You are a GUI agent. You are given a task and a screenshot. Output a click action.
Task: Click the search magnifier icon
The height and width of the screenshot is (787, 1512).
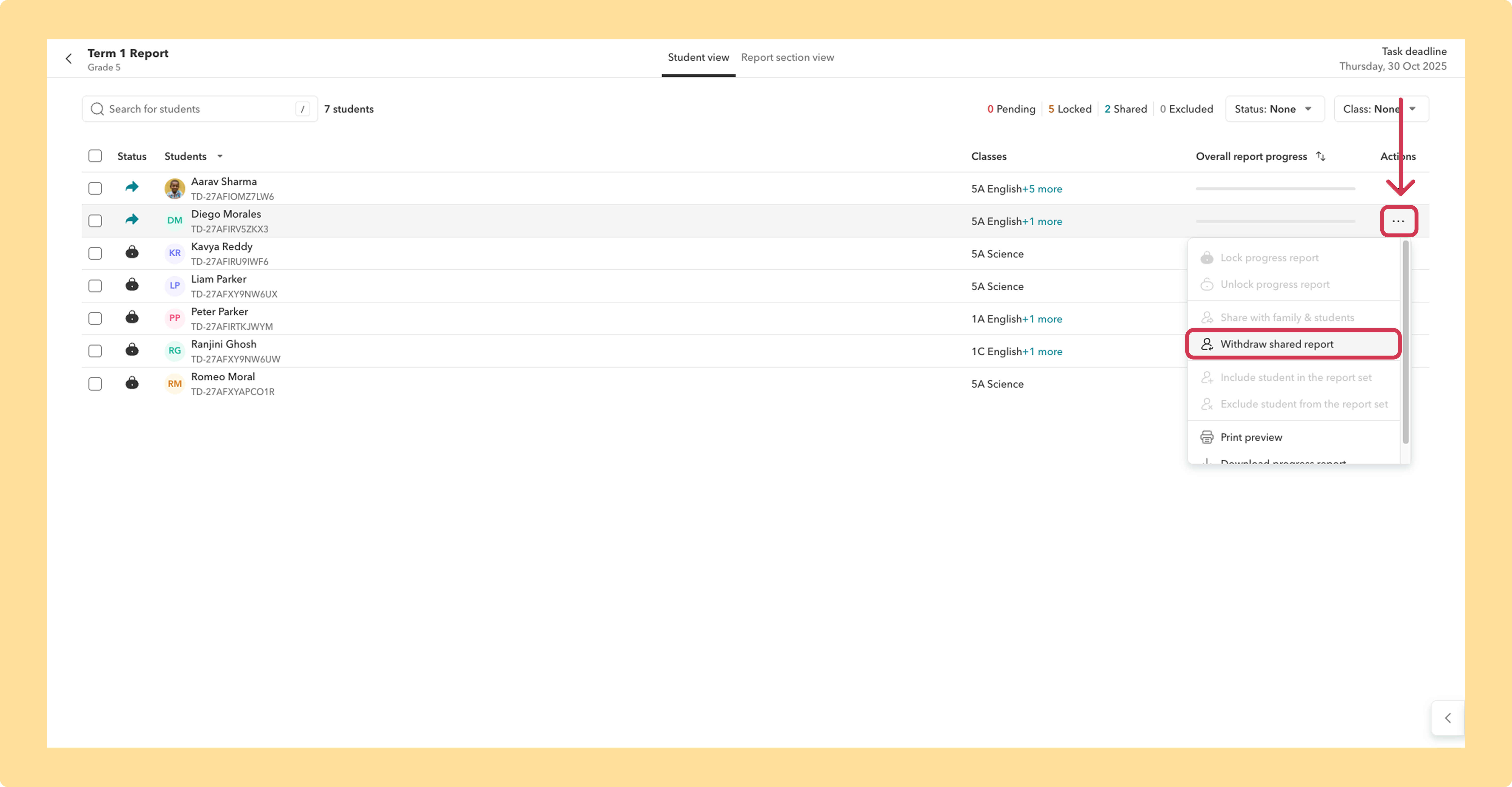[97, 109]
